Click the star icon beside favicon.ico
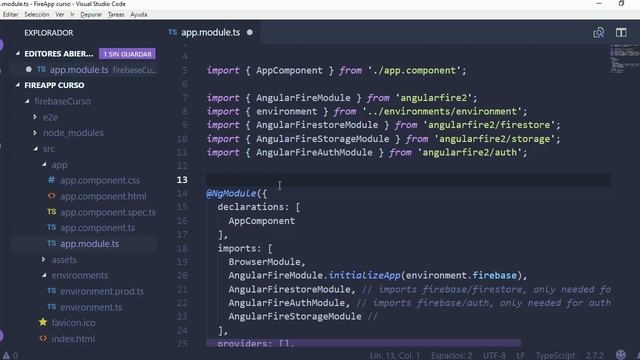The image size is (640, 360). (x=43, y=322)
